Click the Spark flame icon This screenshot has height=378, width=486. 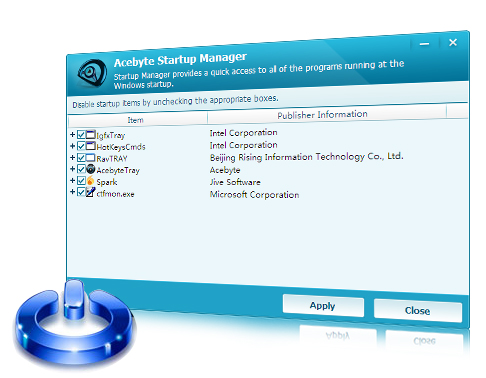91,180
